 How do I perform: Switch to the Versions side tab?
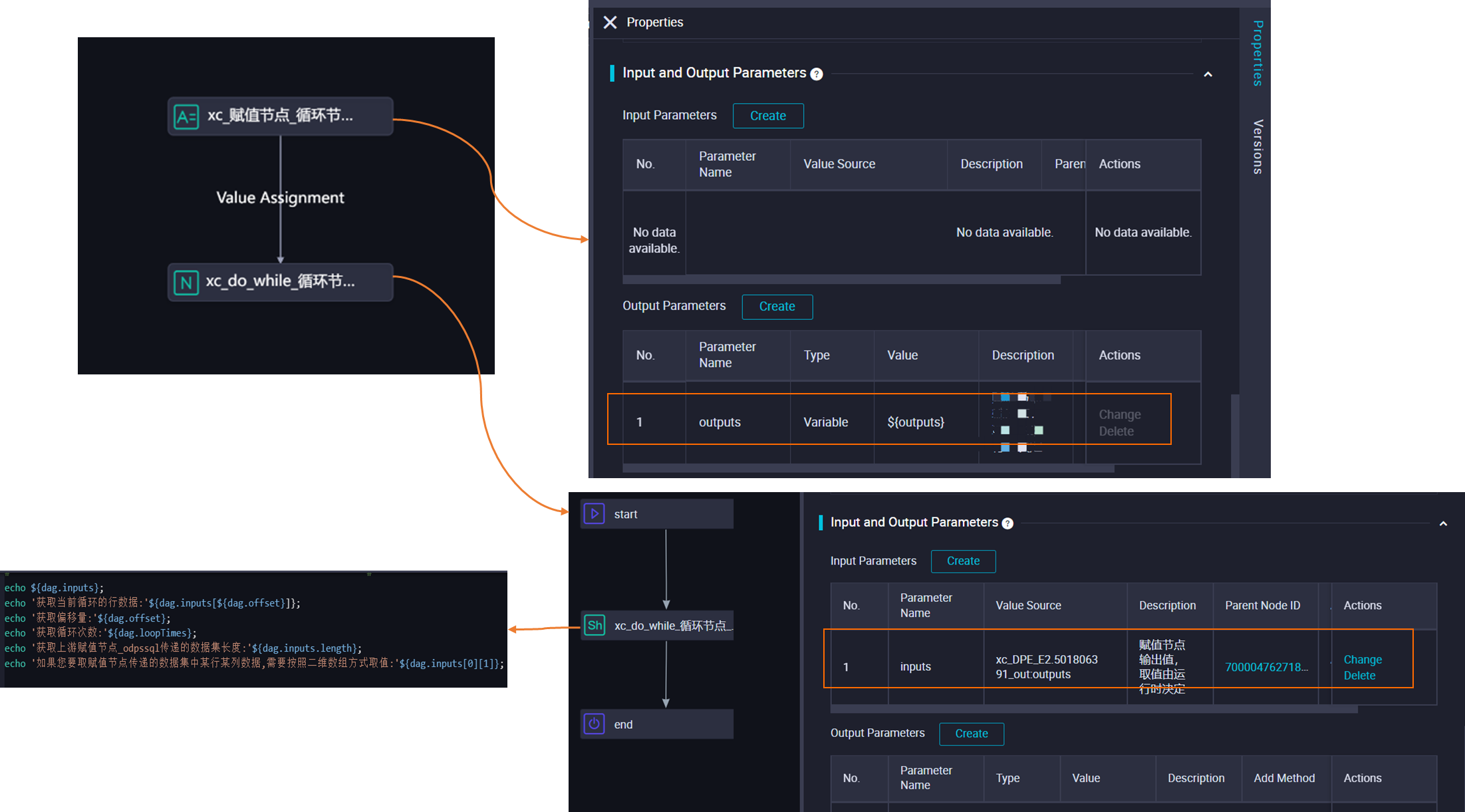tap(1257, 147)
